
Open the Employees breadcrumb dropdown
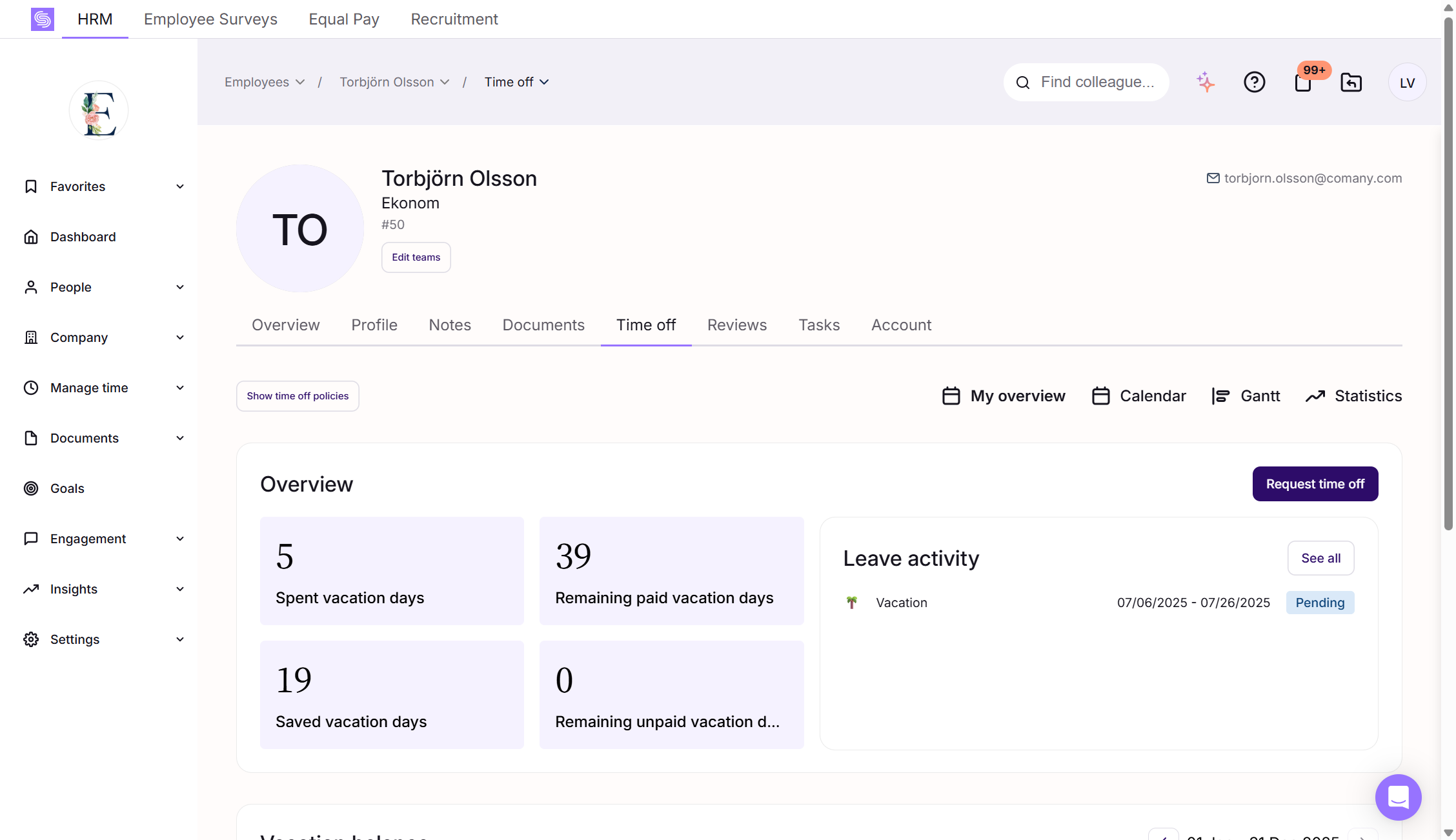tap(265, 82)
